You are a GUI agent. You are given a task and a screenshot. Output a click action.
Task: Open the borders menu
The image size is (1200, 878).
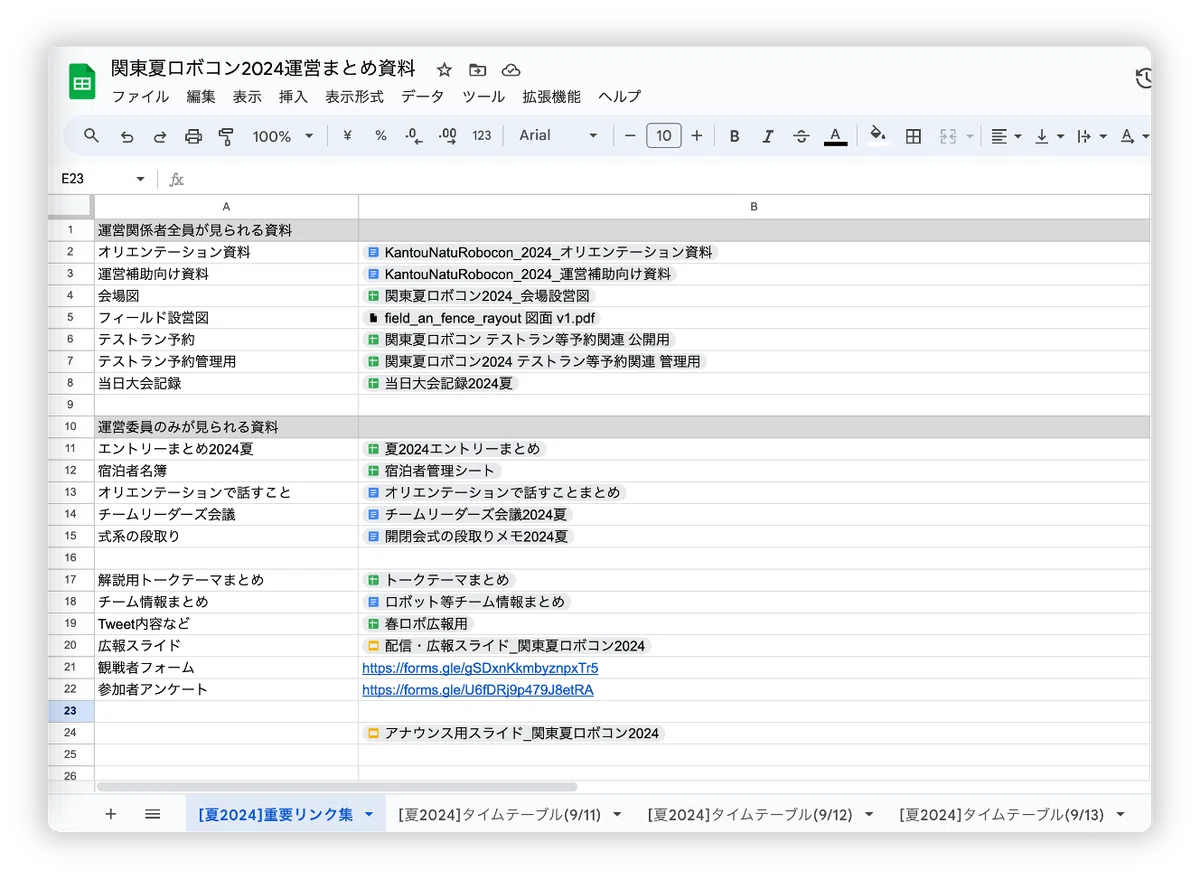coord(913,136)
